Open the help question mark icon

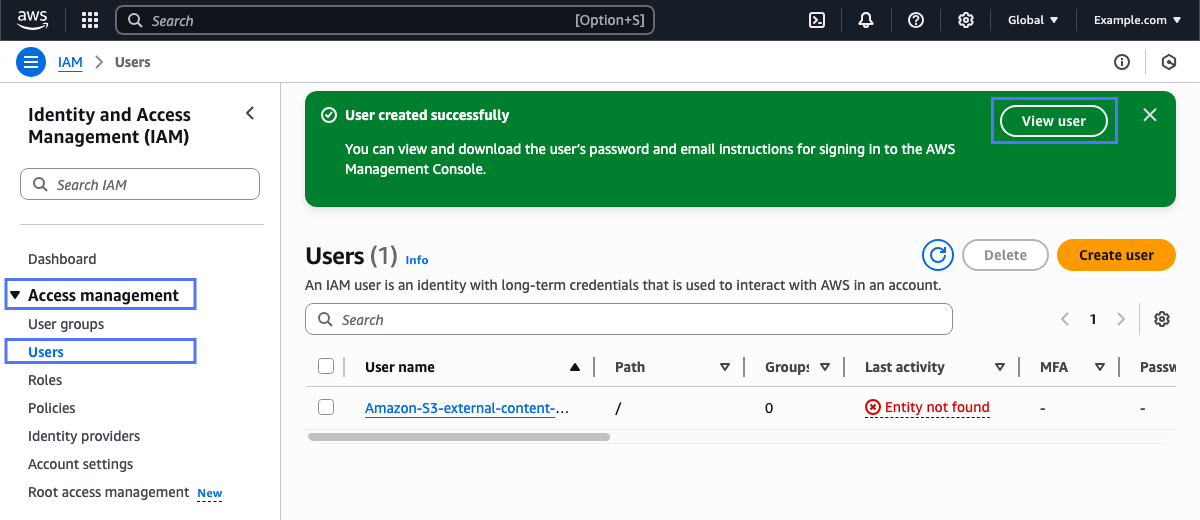coord(916,20)
